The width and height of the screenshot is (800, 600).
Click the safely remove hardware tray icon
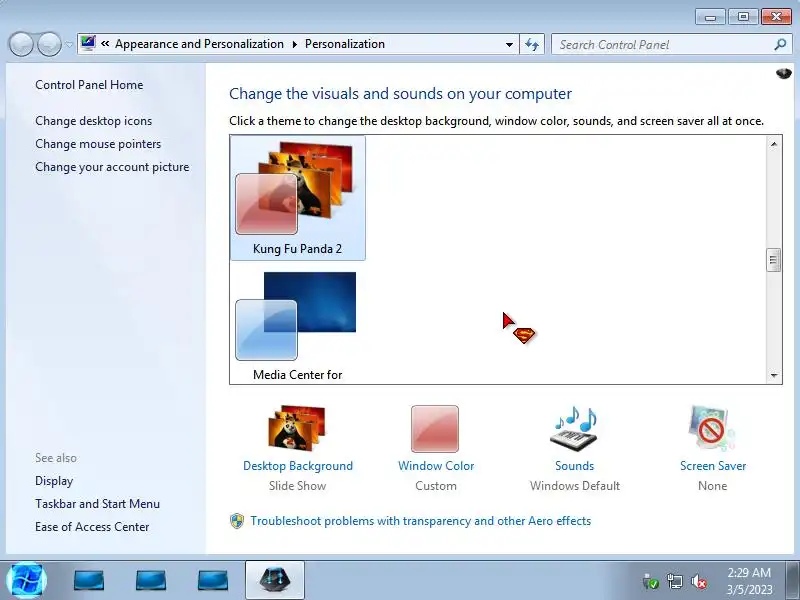point(651,582)
